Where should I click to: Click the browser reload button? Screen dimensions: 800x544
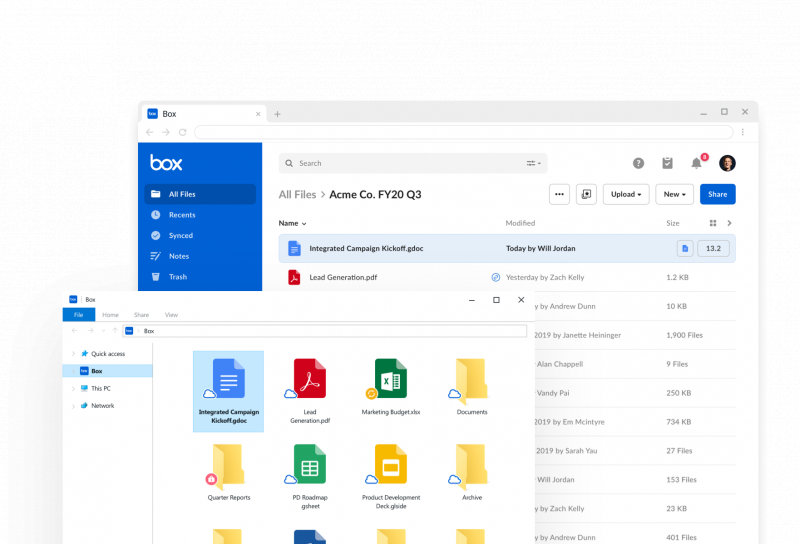click(183, 132)
